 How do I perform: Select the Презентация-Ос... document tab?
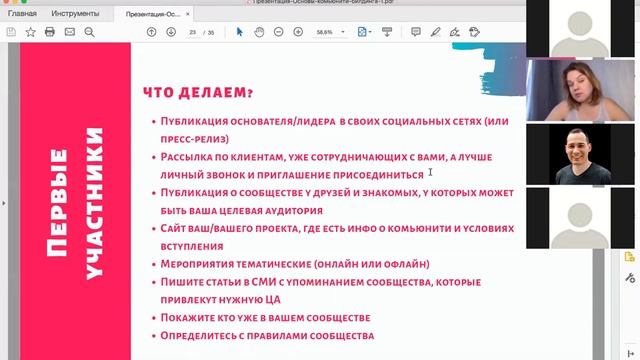click(153, 14)
